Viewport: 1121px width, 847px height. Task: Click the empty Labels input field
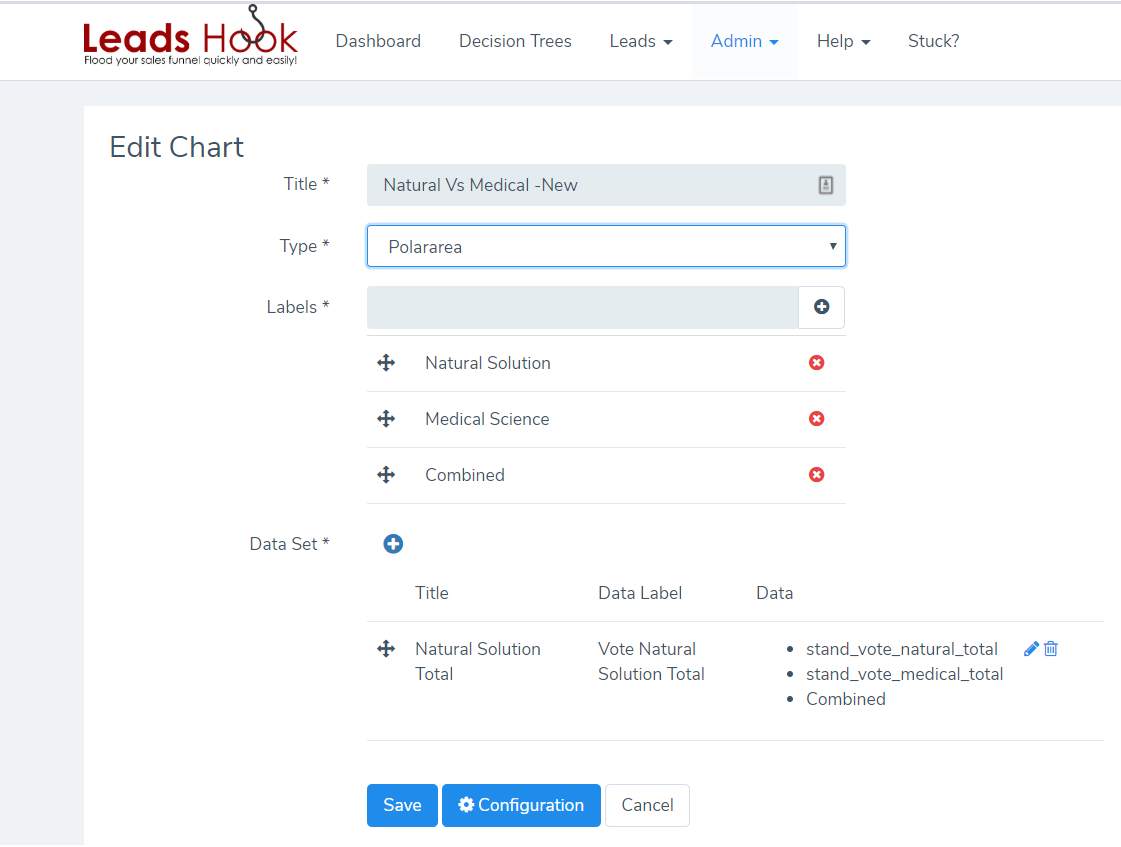coord(580,307)
